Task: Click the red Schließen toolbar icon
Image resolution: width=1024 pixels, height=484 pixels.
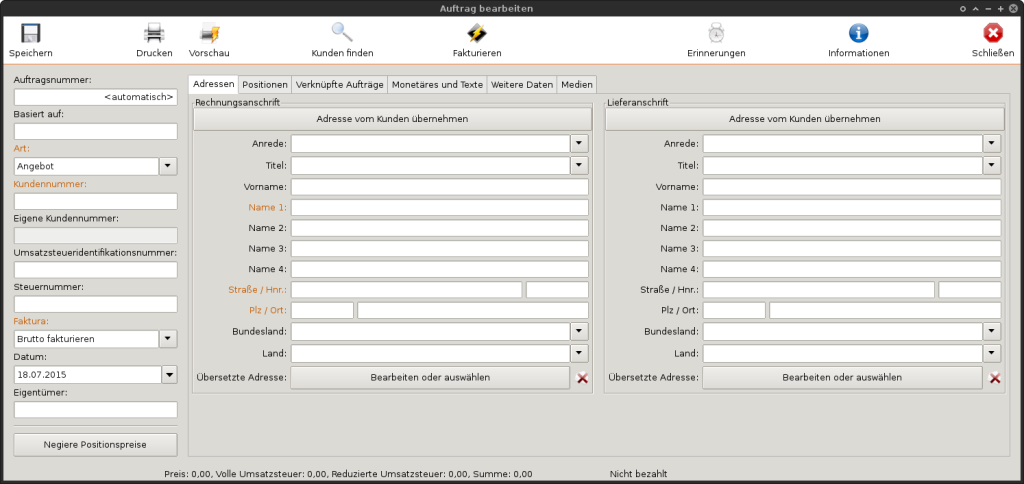Action: click(993, 33)
